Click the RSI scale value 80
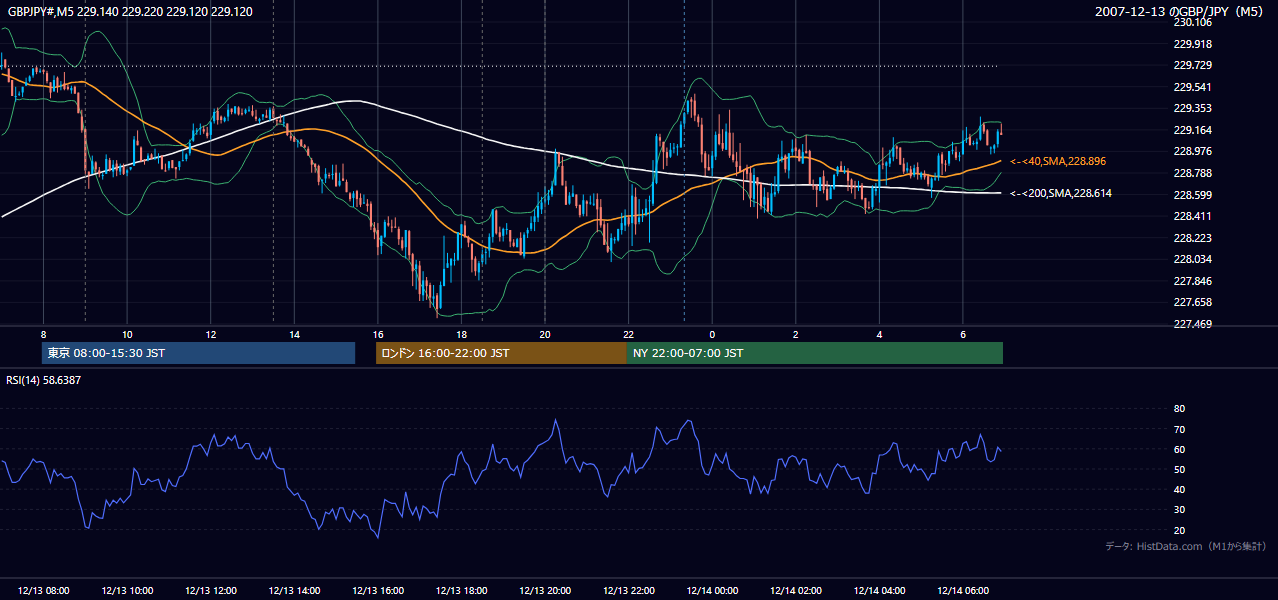This screenshot has width=1278, height=600. (1179, 409)
